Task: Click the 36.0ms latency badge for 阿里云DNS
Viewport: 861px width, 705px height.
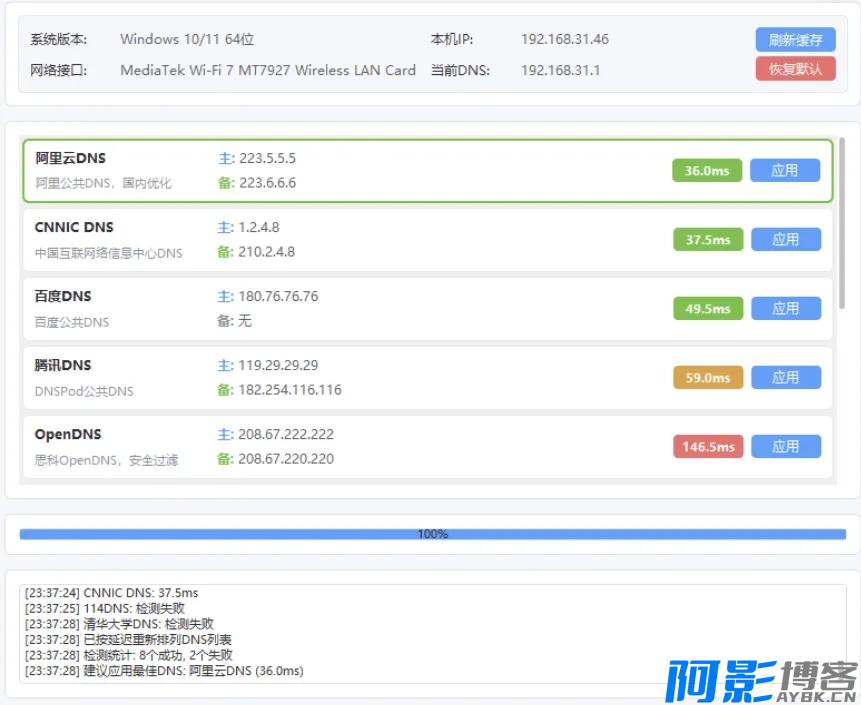Action: click(x=707, y=170)
